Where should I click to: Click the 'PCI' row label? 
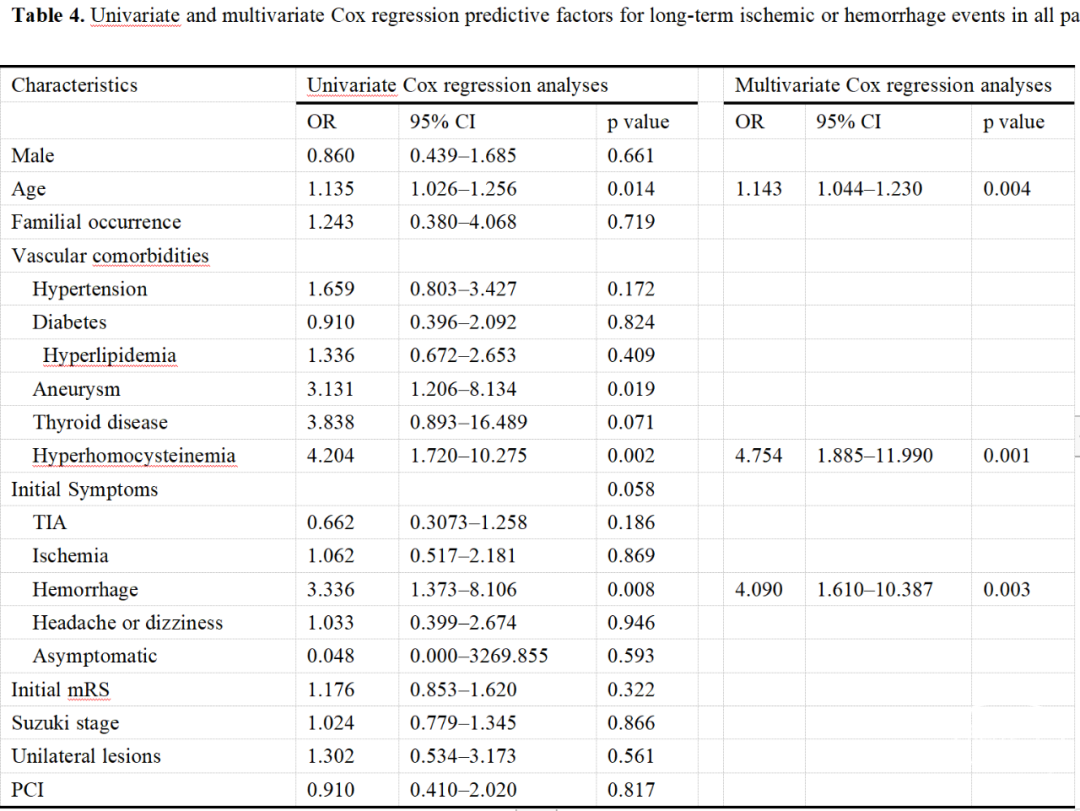pyautogui.click(x=27, y=790)
